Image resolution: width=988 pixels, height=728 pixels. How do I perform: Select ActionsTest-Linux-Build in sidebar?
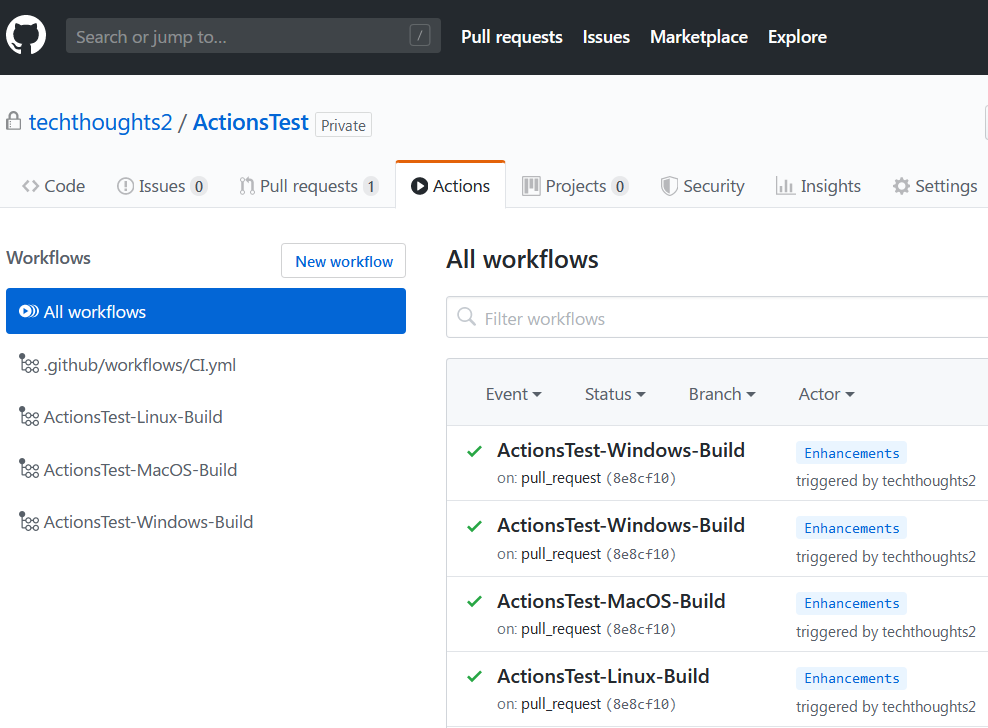click(x=133, y=417)
